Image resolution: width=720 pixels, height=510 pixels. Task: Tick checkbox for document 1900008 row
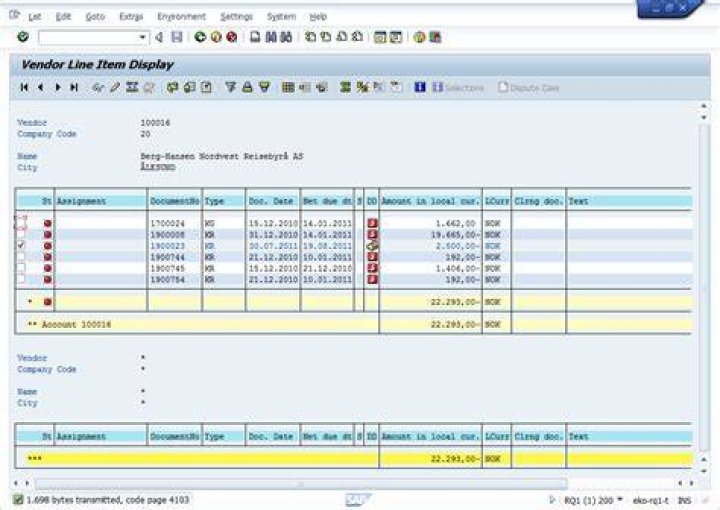(21, 235)
